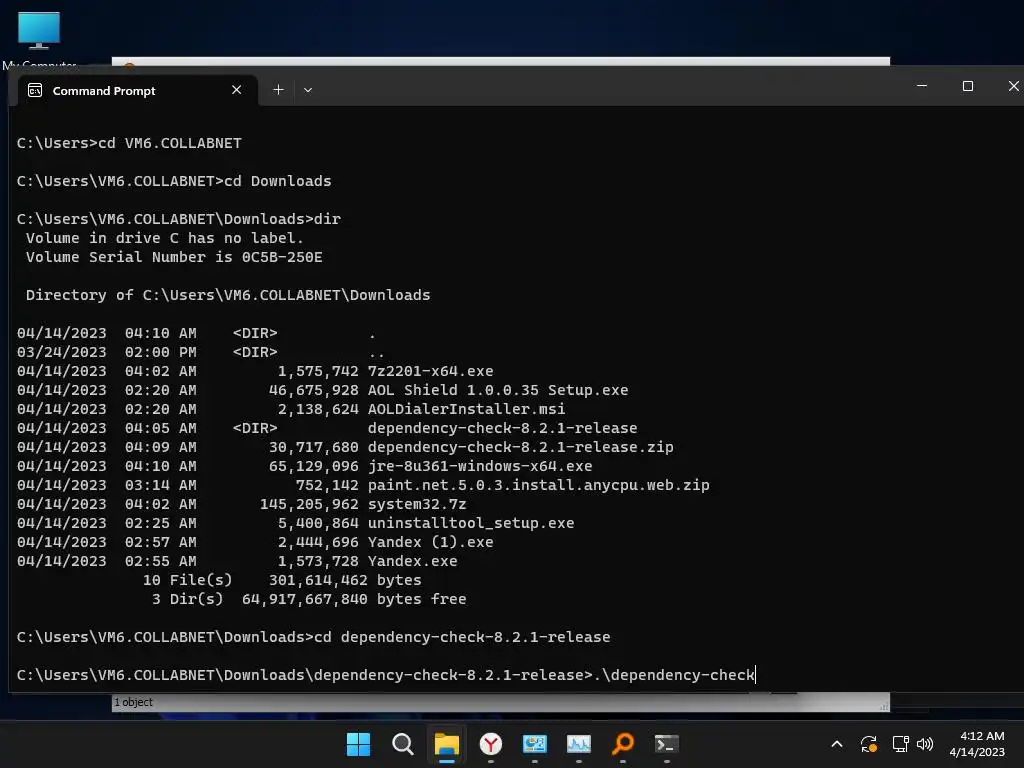Viewport: 1024px width, 768px height.
Task: Open Windows Update tray icon
Action: (x=869, y=744)
